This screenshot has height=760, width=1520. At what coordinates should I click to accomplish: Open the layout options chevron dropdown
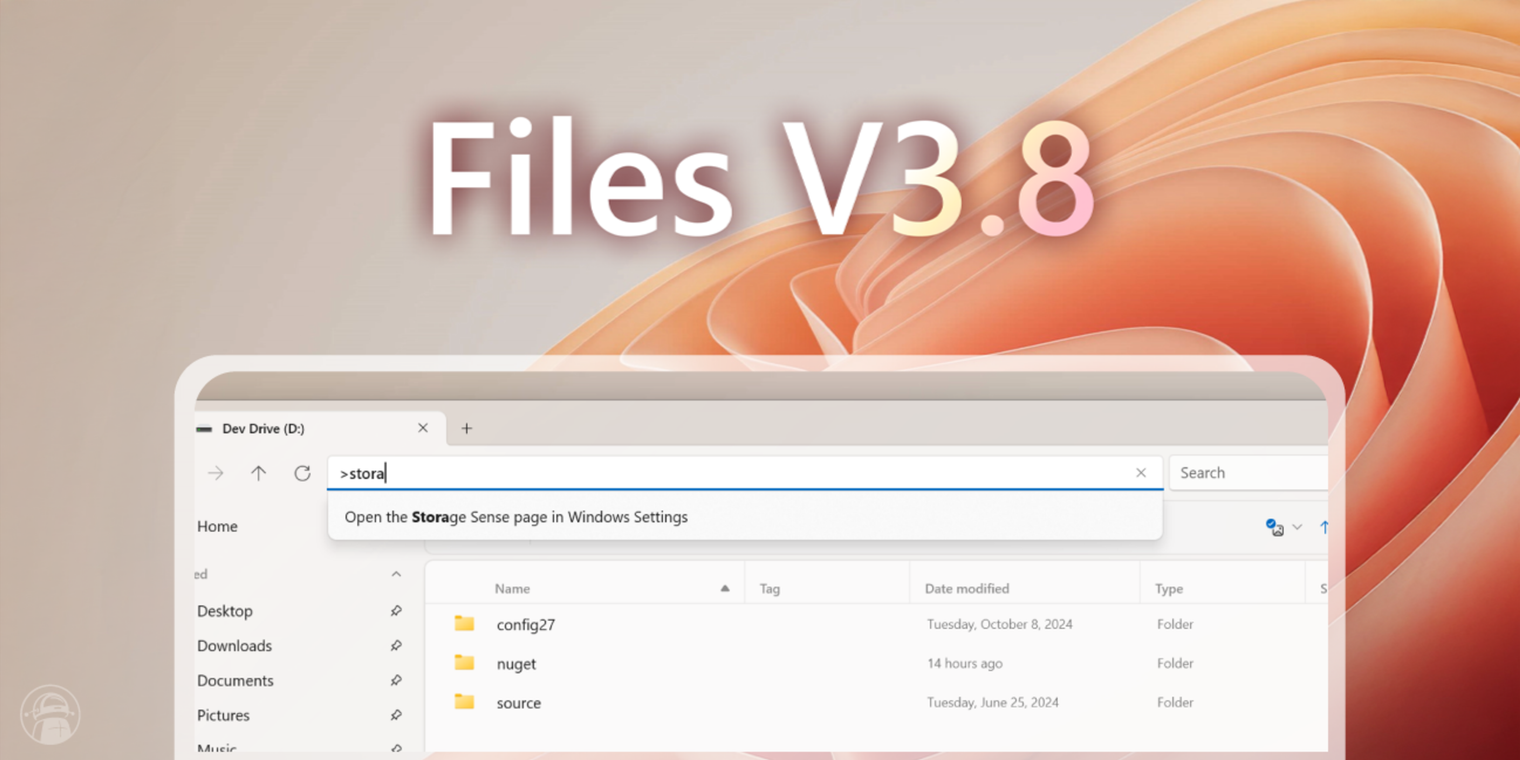[1298, 527]
